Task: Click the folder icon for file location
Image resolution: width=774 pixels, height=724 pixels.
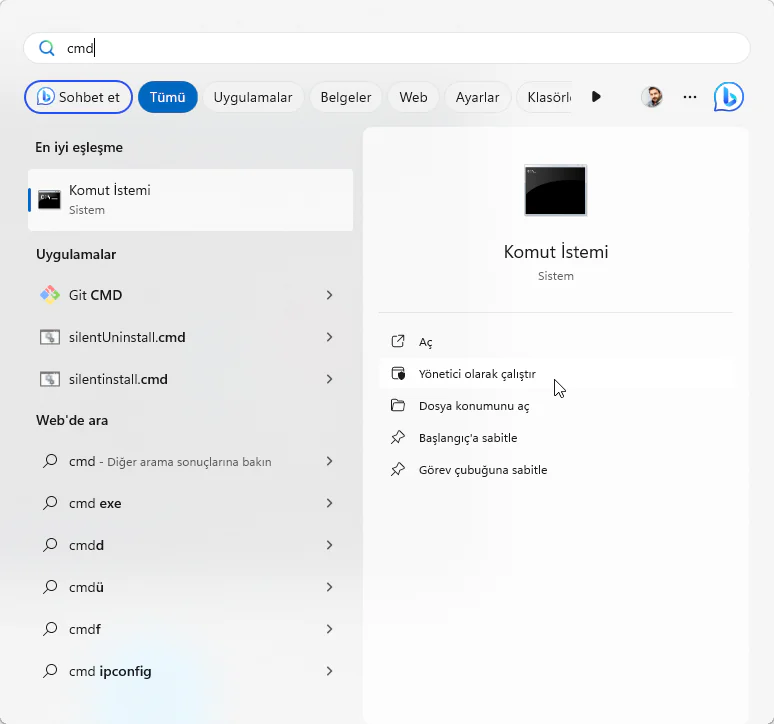Action: coord(398,405)
